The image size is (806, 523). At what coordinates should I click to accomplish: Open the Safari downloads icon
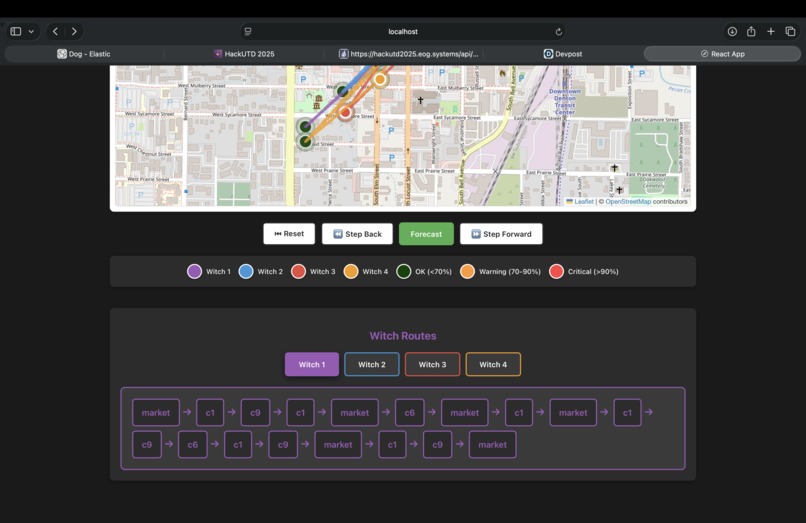pyautogui.click(x=732, y=31)
